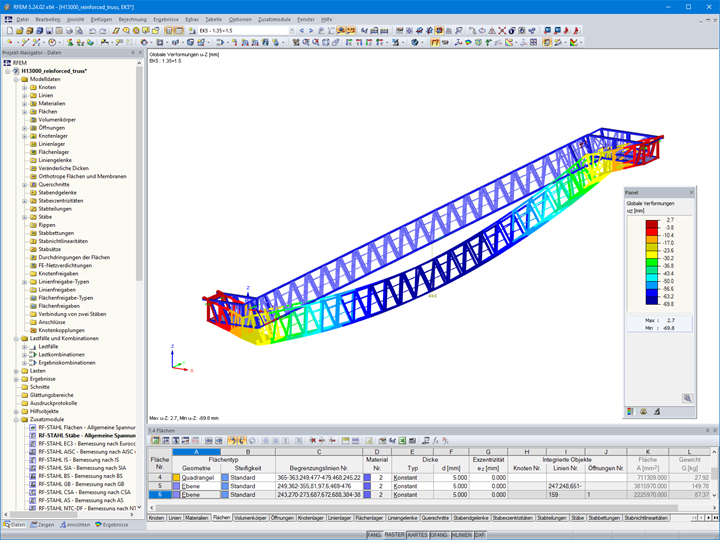Toggle the KARTES status button

(417, 535)
